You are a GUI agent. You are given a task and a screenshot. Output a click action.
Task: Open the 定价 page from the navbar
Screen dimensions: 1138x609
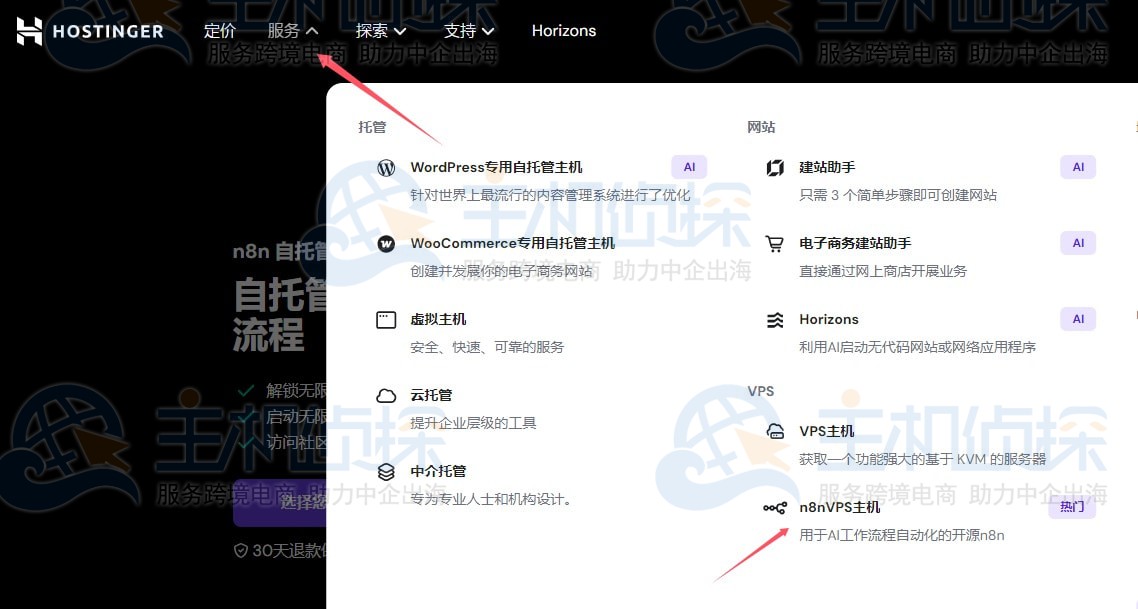(220, 30)
